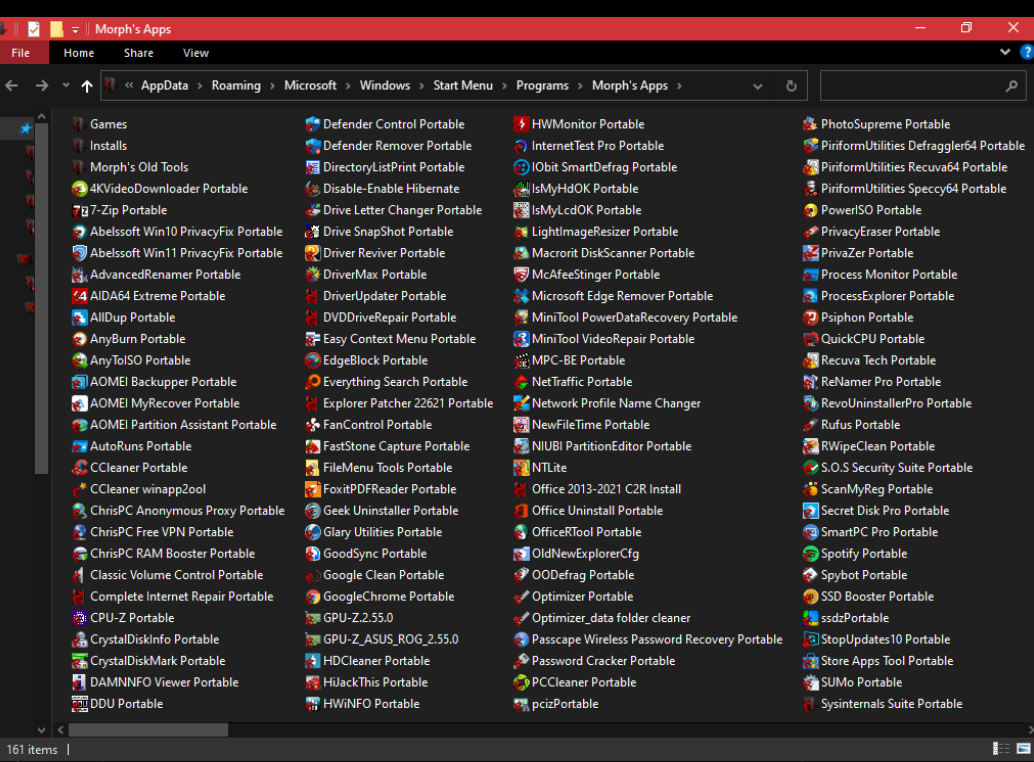Open Quick Access Toolbar customize dropdown
1034x762 pixels.
coord(75,30)
